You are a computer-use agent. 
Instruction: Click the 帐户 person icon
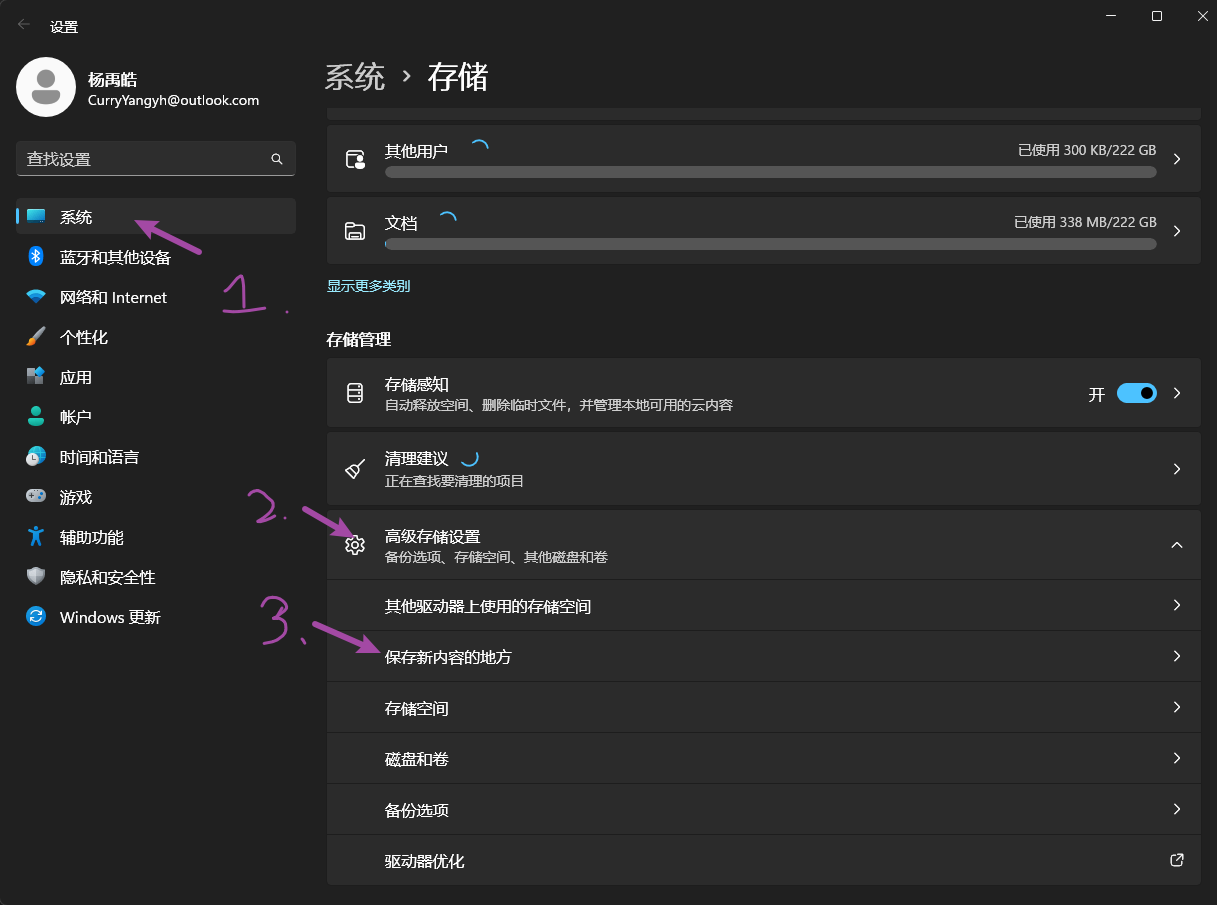pos(36,417)
